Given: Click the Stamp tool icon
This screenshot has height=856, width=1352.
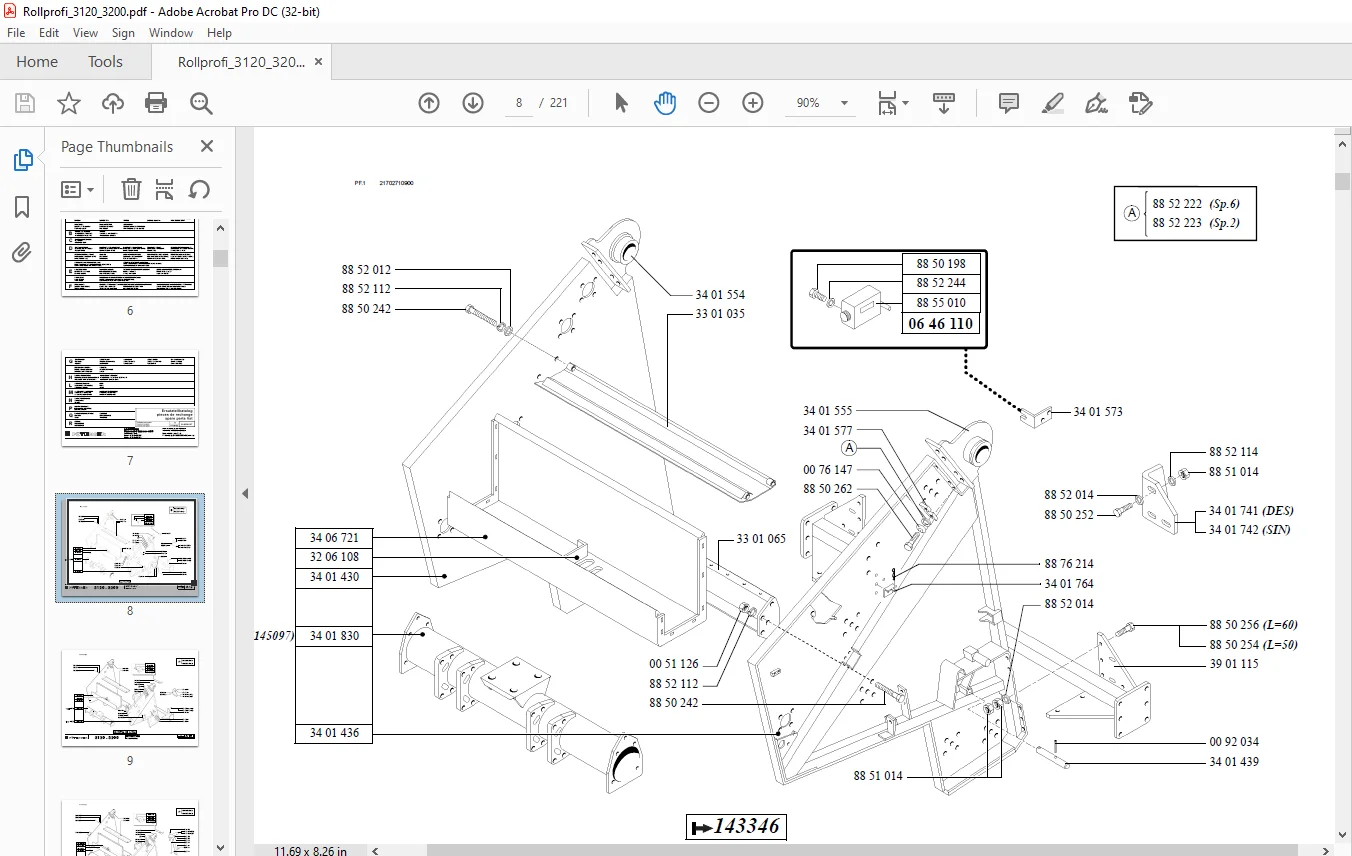Looking at the screenshot, I should pos(1140,103).
